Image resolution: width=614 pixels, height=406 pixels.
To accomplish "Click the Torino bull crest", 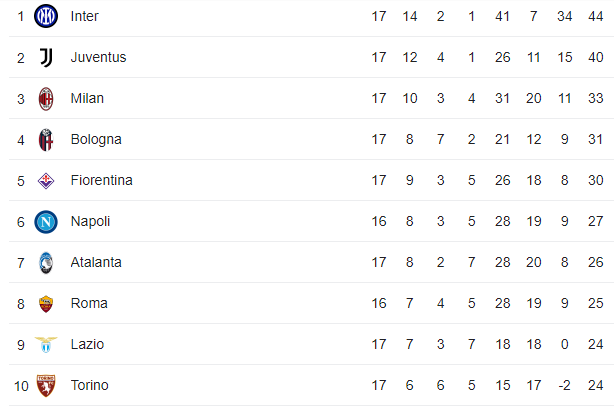I will coord(46,386).
